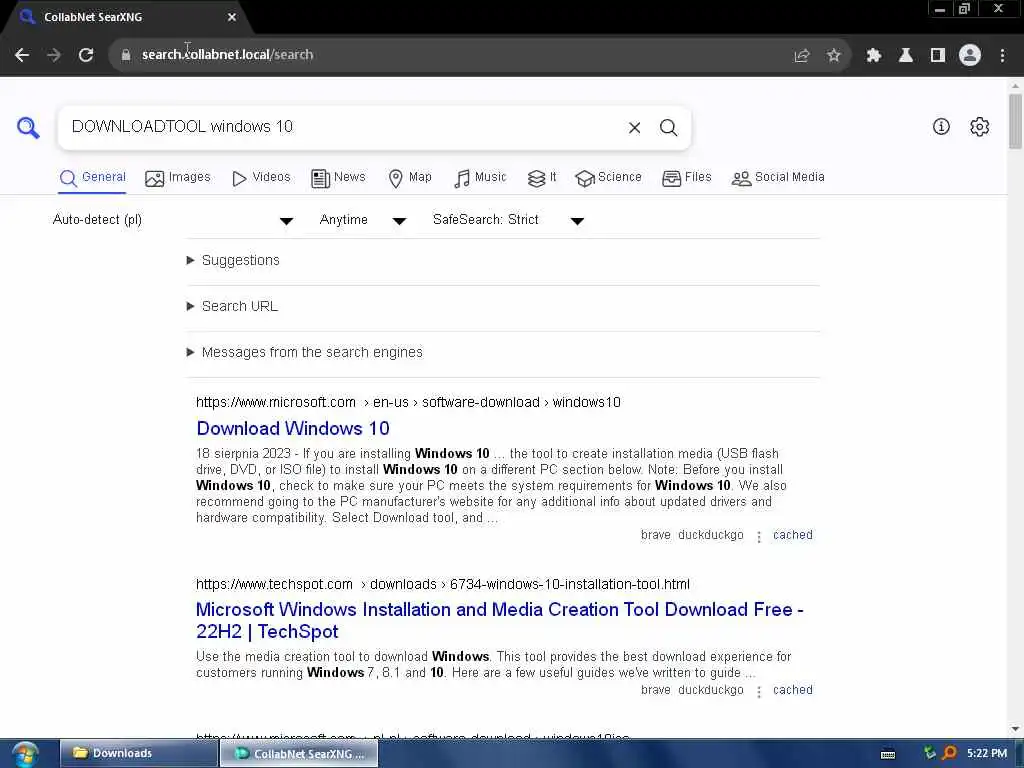Open SearXNG preferences gear icon
Screen dimensions: 1024x768
click(979, 127)
